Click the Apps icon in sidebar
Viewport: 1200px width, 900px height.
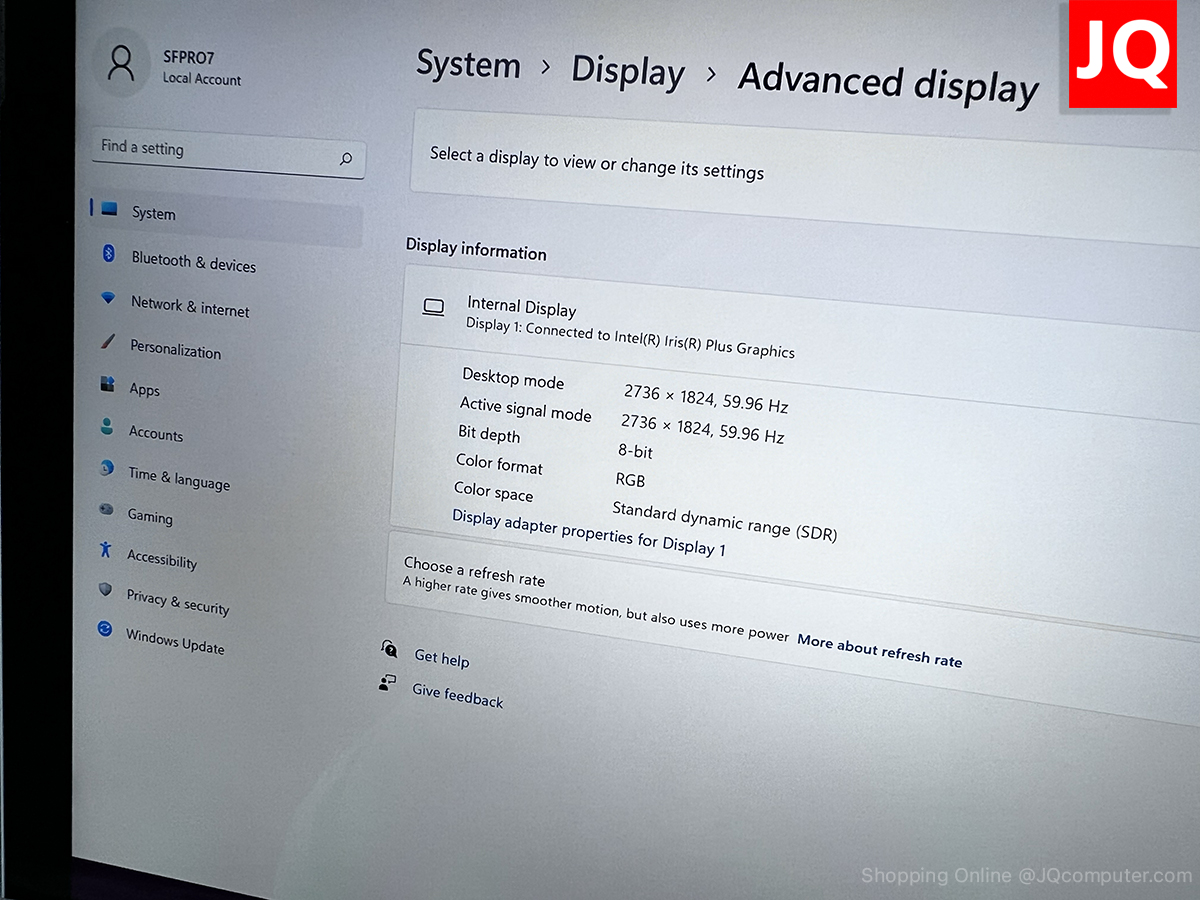click(107, 384)
